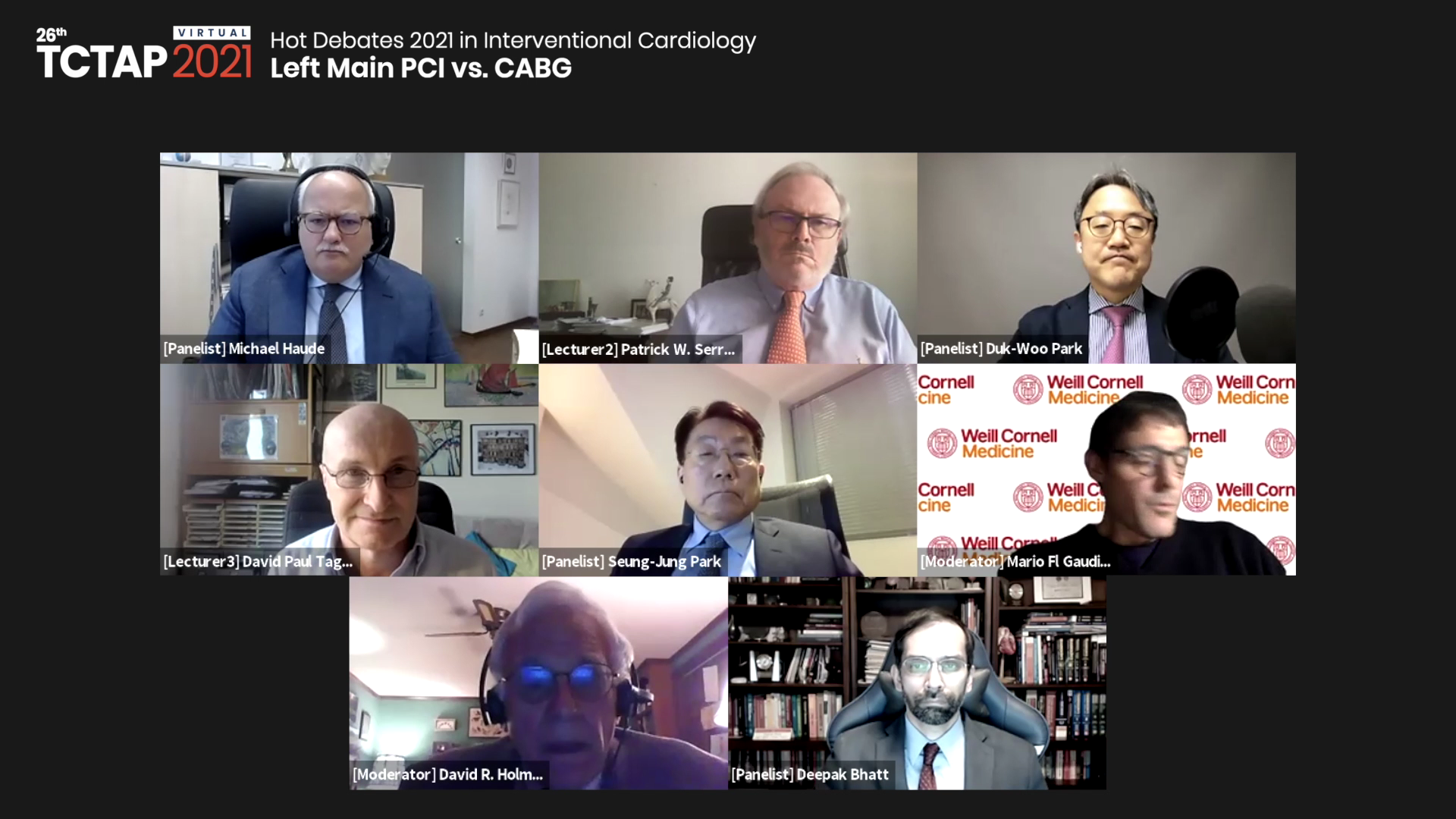Viewport: 1456px width, 819px height.
Task: Select Michael Haude's video tile
Action: coord(349,258)
